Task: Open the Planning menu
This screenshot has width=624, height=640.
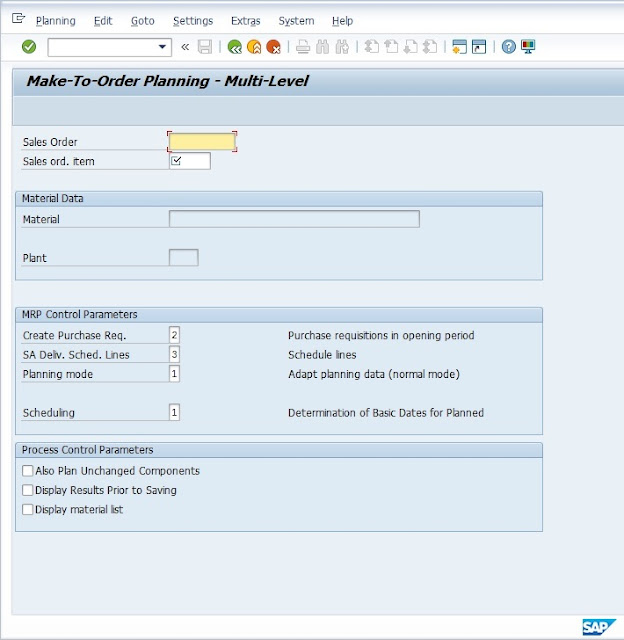Action: [56, 21]
